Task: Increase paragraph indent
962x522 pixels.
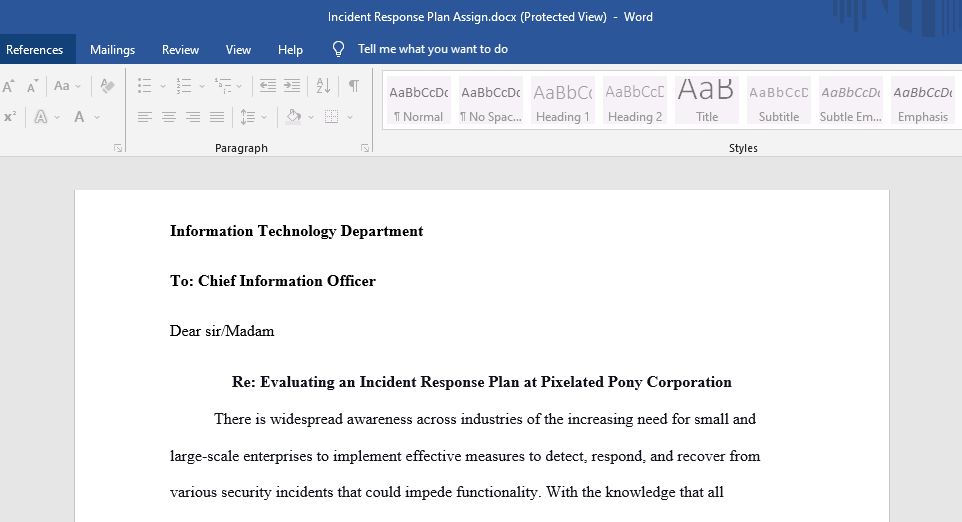Action: (292, 86)
